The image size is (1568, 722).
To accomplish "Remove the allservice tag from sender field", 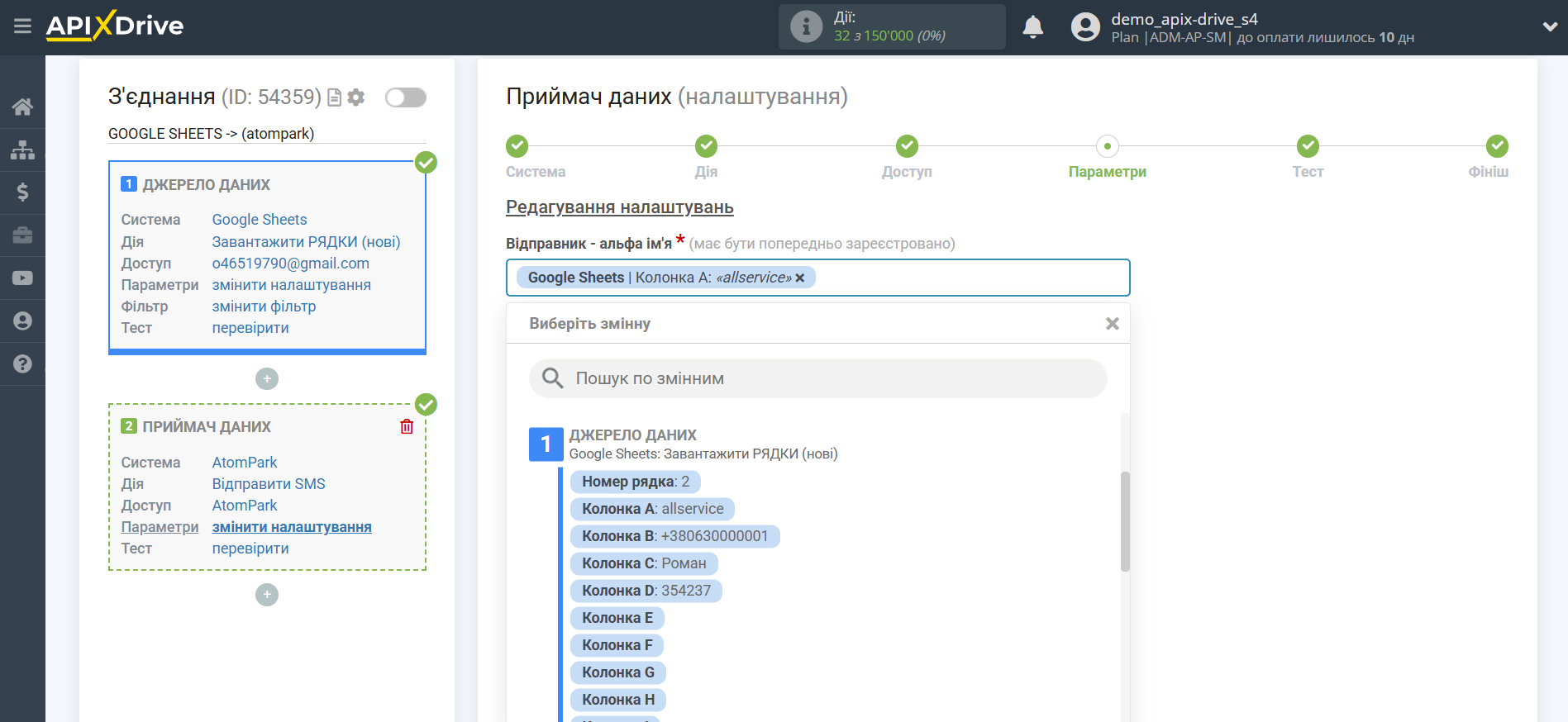I will [x=800, y=278].
